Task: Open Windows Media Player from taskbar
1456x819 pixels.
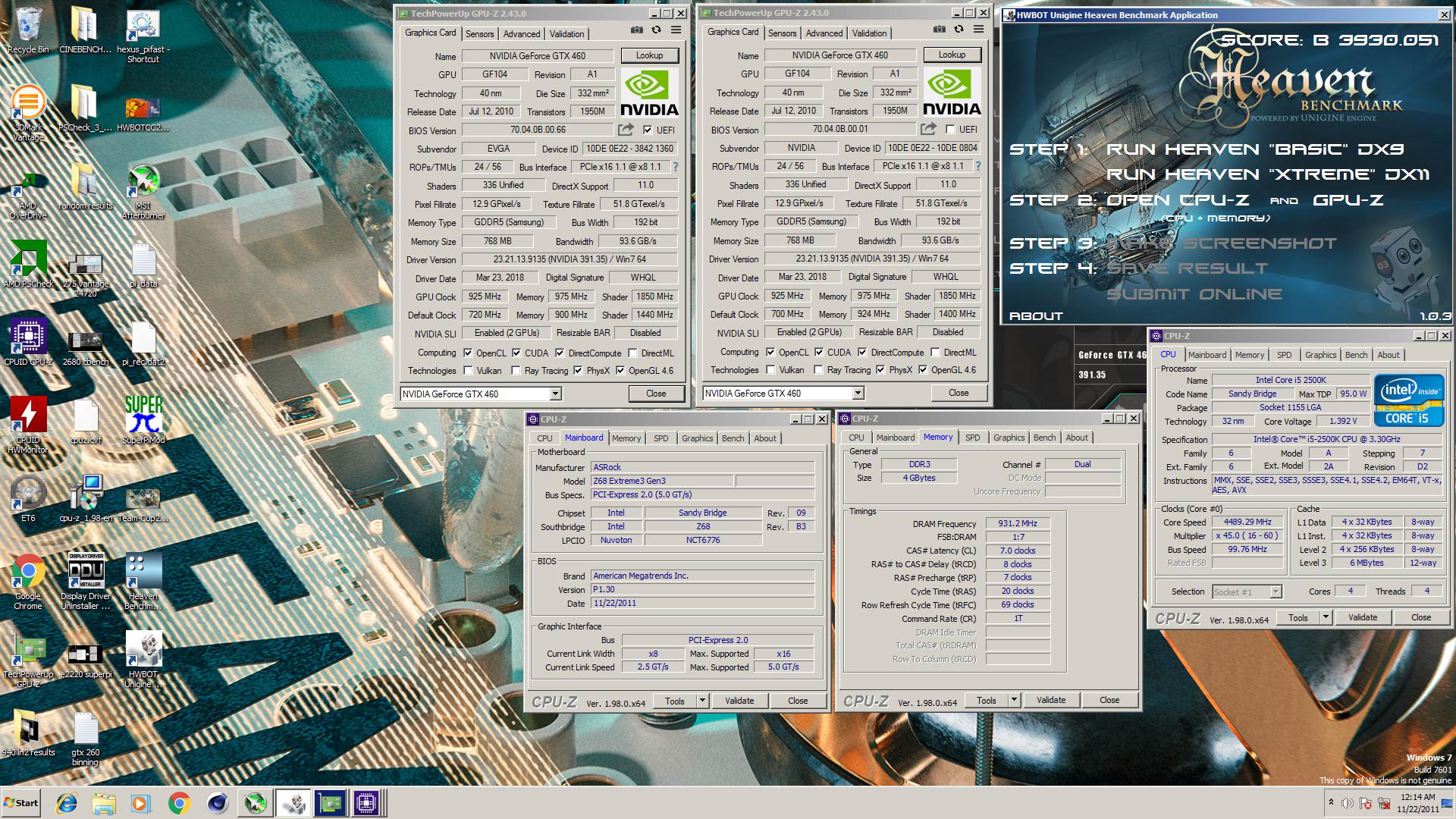Action: click(141, 803)
